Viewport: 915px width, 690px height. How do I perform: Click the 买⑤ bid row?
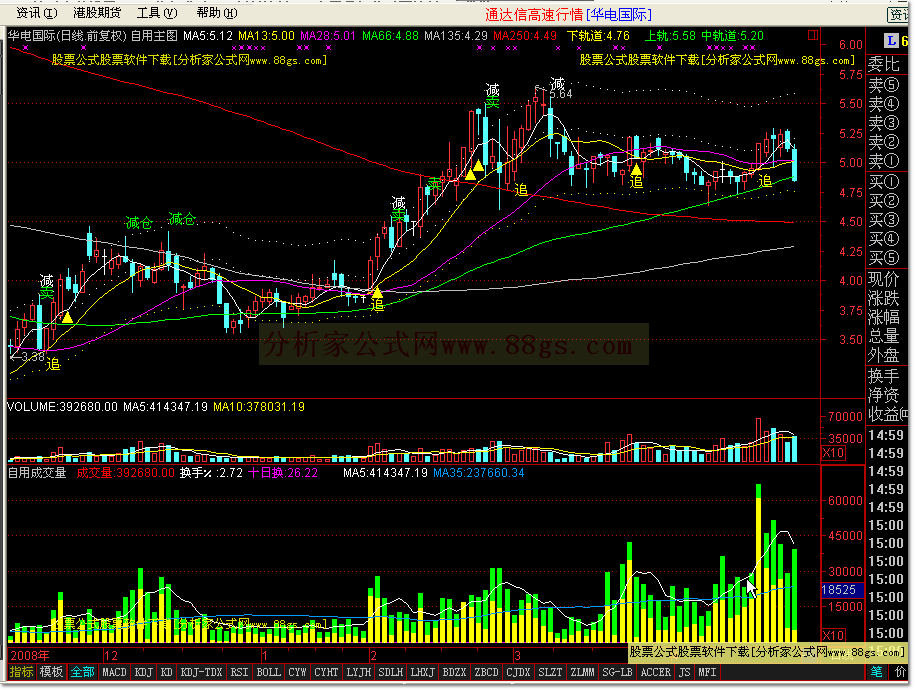pyautogui.click(x=884, y=257)
